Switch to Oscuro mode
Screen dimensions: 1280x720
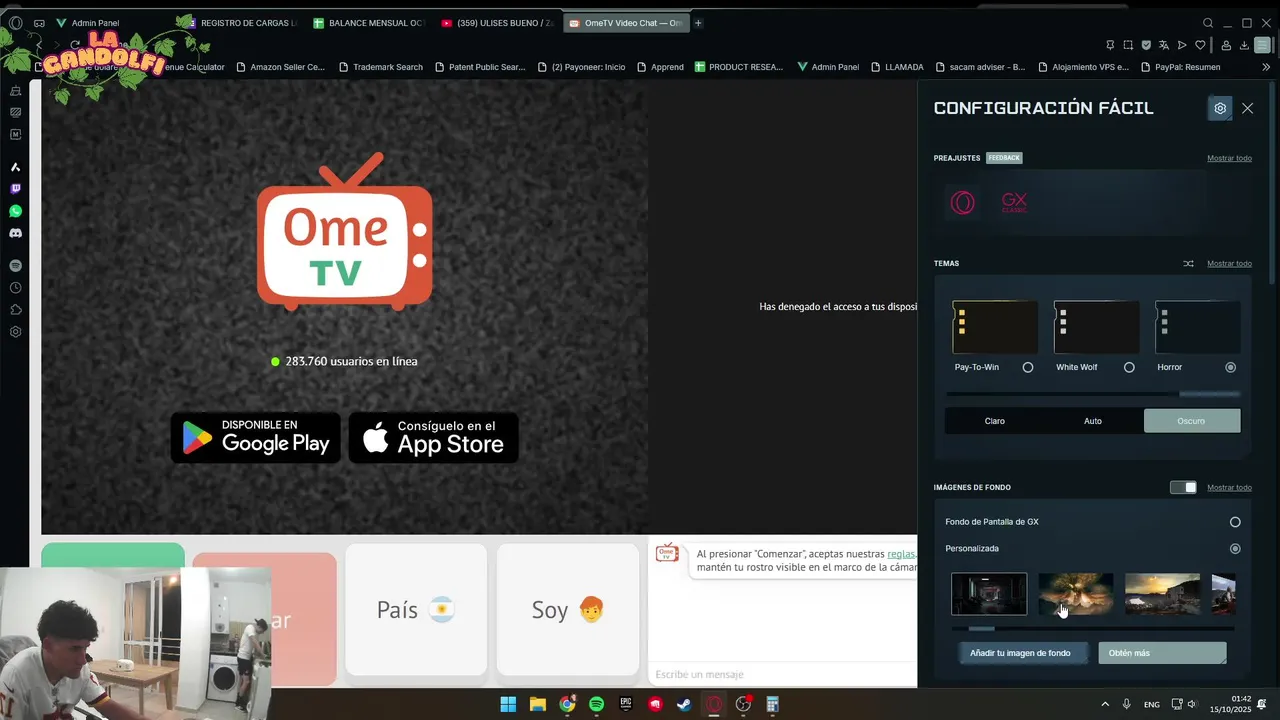tap(1192, 421)
